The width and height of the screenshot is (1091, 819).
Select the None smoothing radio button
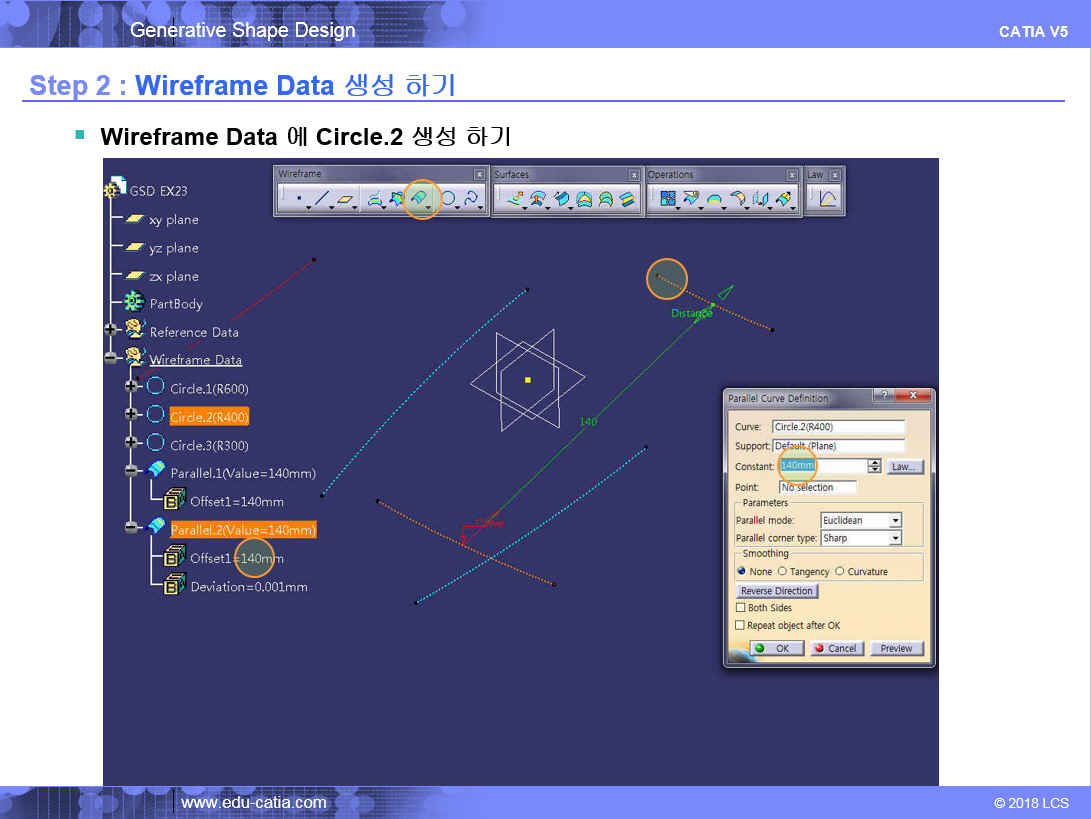tap(741, 572)
